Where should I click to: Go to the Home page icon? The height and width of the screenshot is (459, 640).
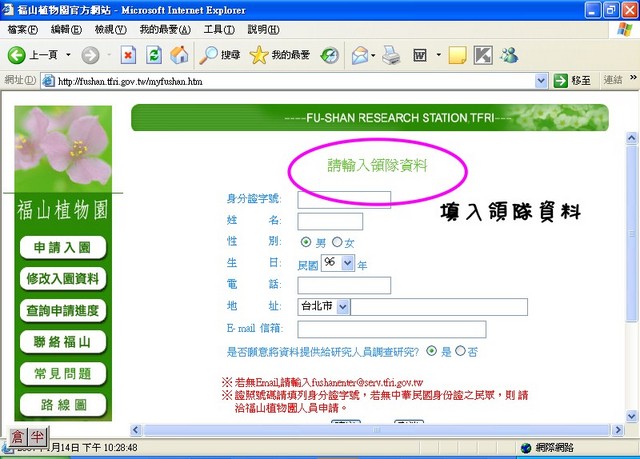[x=179, y=55]
